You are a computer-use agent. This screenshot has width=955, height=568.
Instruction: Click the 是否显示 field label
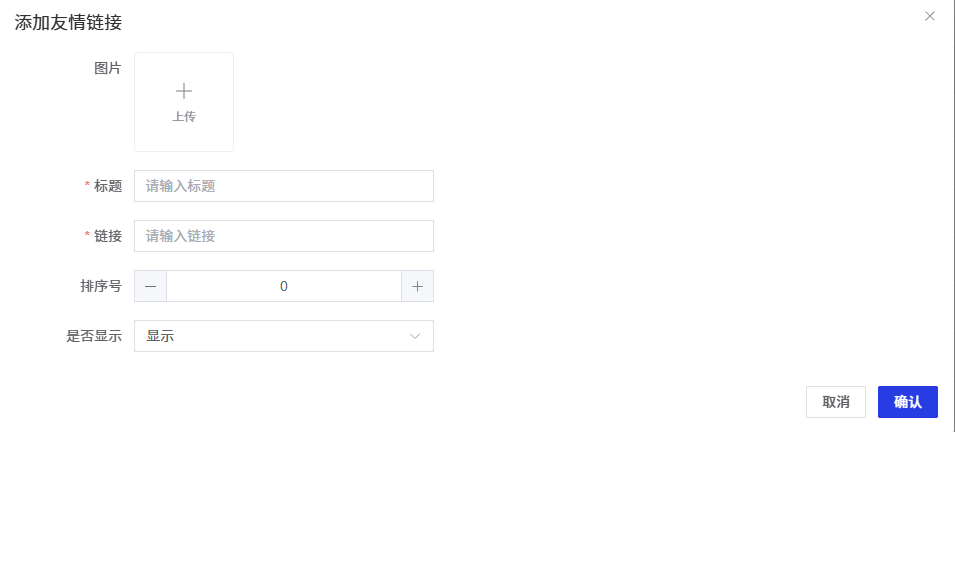click(x=94, y=336)
